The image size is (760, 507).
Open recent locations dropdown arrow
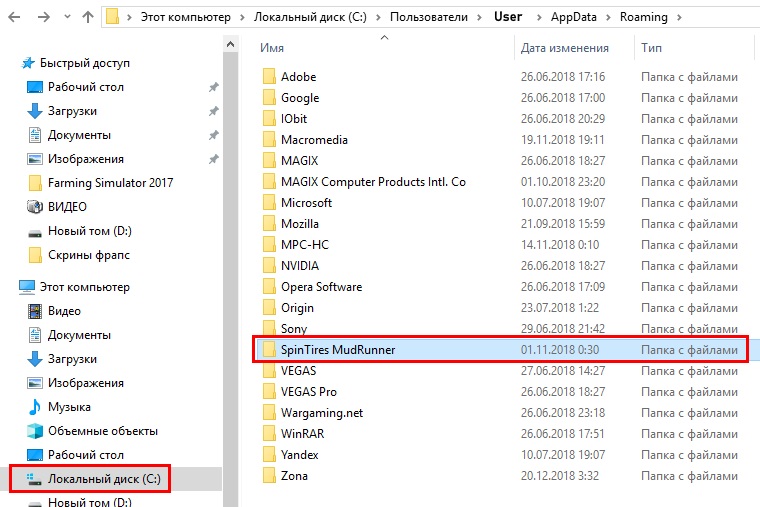[67, 17]
